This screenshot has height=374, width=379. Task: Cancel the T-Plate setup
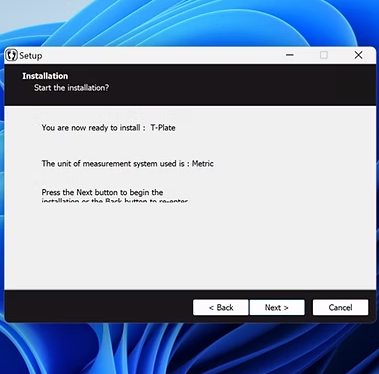tap(340, 307)
